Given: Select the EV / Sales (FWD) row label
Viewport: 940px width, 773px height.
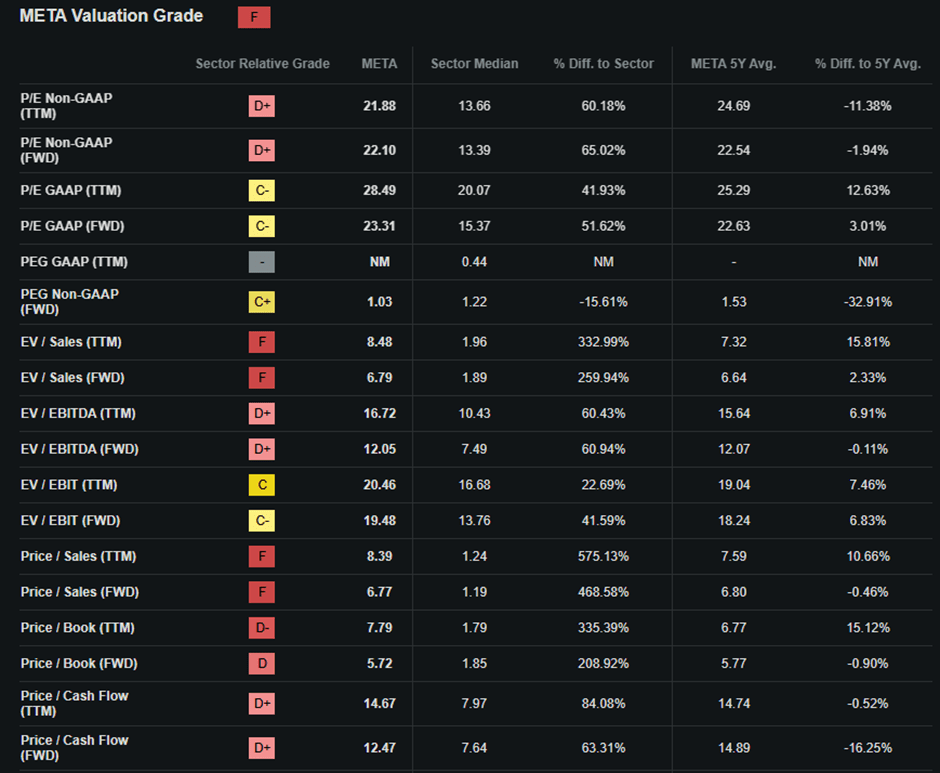Looking at the screenshot, I should click(73, 378).
